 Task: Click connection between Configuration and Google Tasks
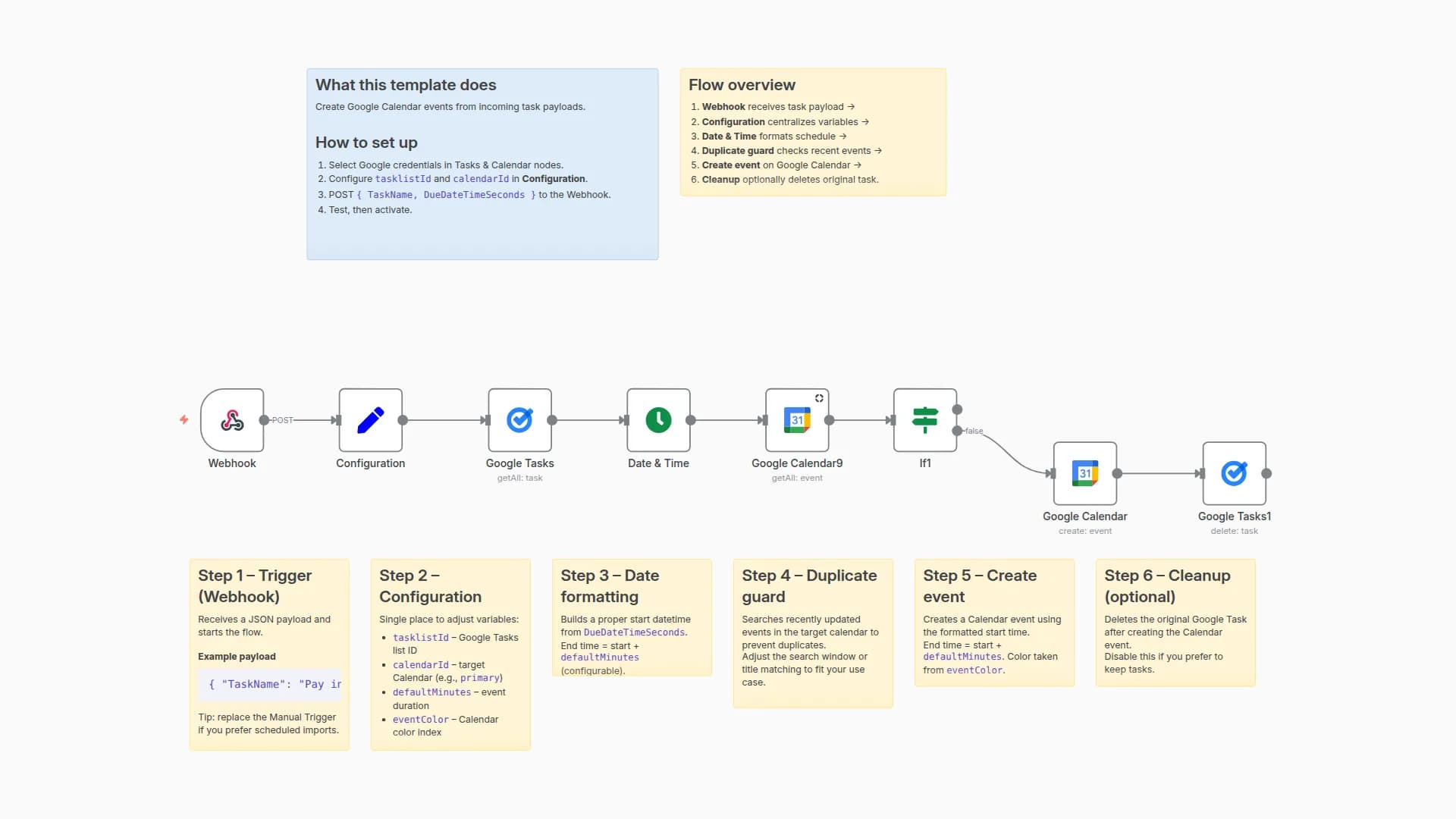click(x=446, y=420)
